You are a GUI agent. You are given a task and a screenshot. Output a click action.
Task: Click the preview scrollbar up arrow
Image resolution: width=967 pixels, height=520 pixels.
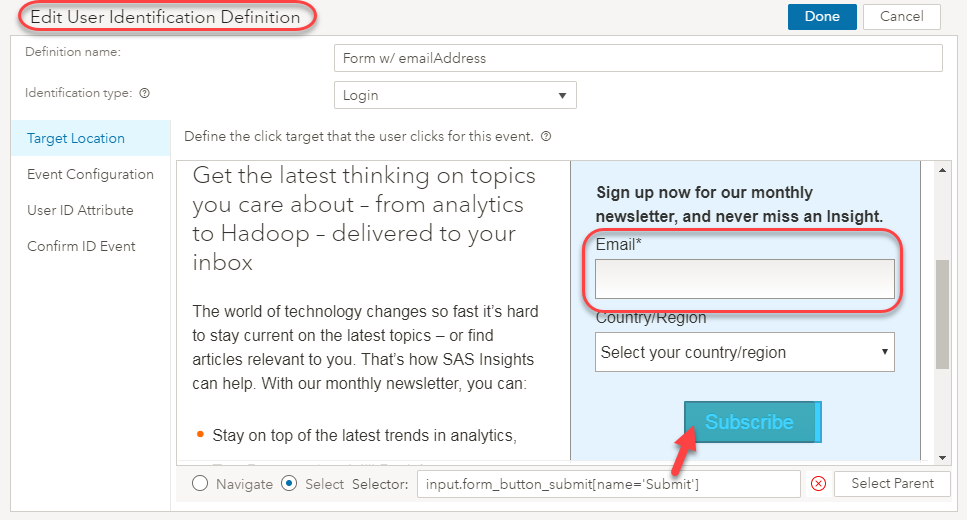[942, 170]
